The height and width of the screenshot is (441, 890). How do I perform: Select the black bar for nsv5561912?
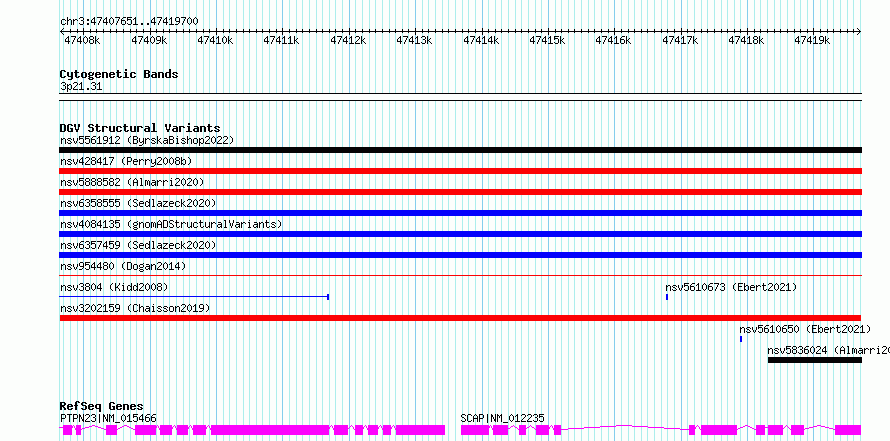460,150
